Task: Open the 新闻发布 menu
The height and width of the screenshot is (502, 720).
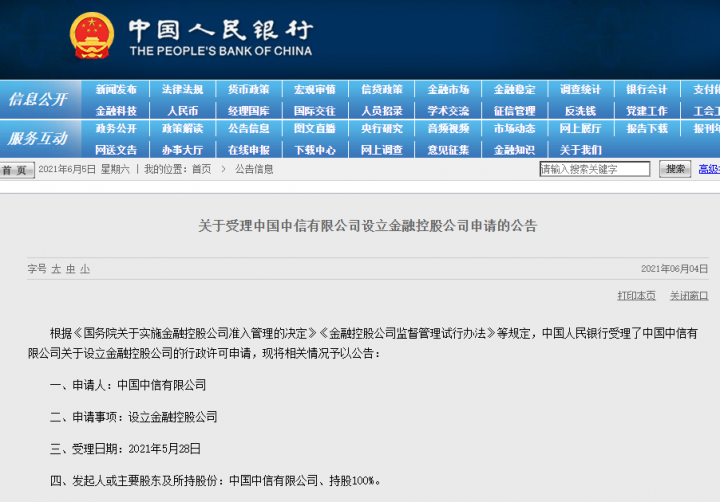Action: tap(116, 90)
